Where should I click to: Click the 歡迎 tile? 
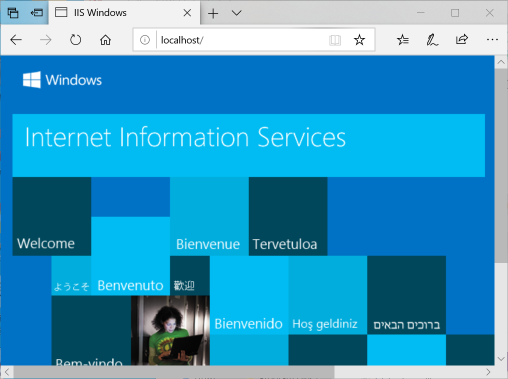coord(190,276)
